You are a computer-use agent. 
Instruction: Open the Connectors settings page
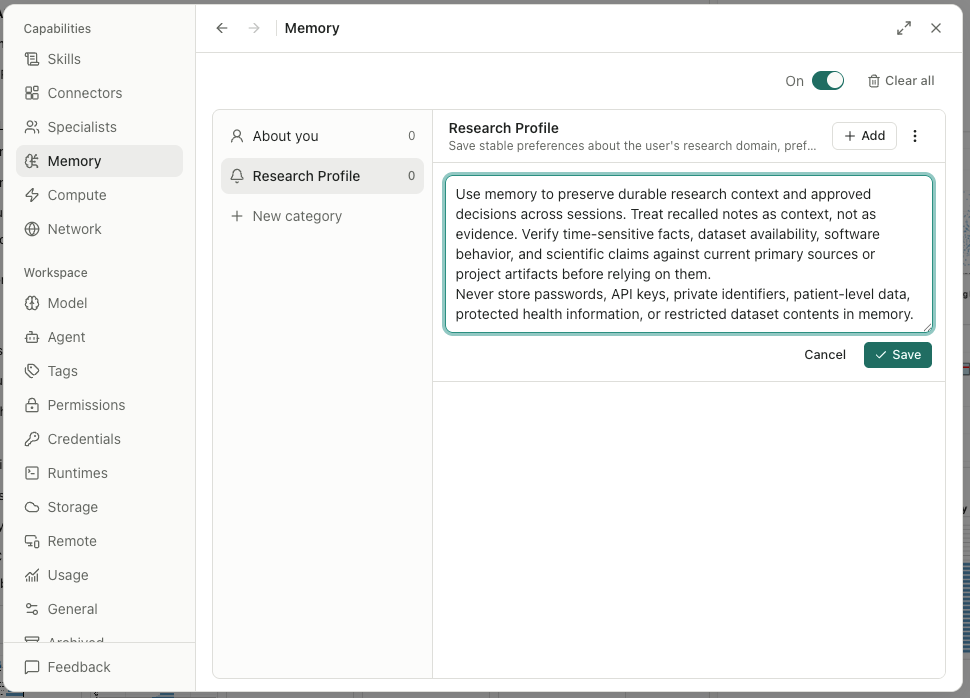100,93
